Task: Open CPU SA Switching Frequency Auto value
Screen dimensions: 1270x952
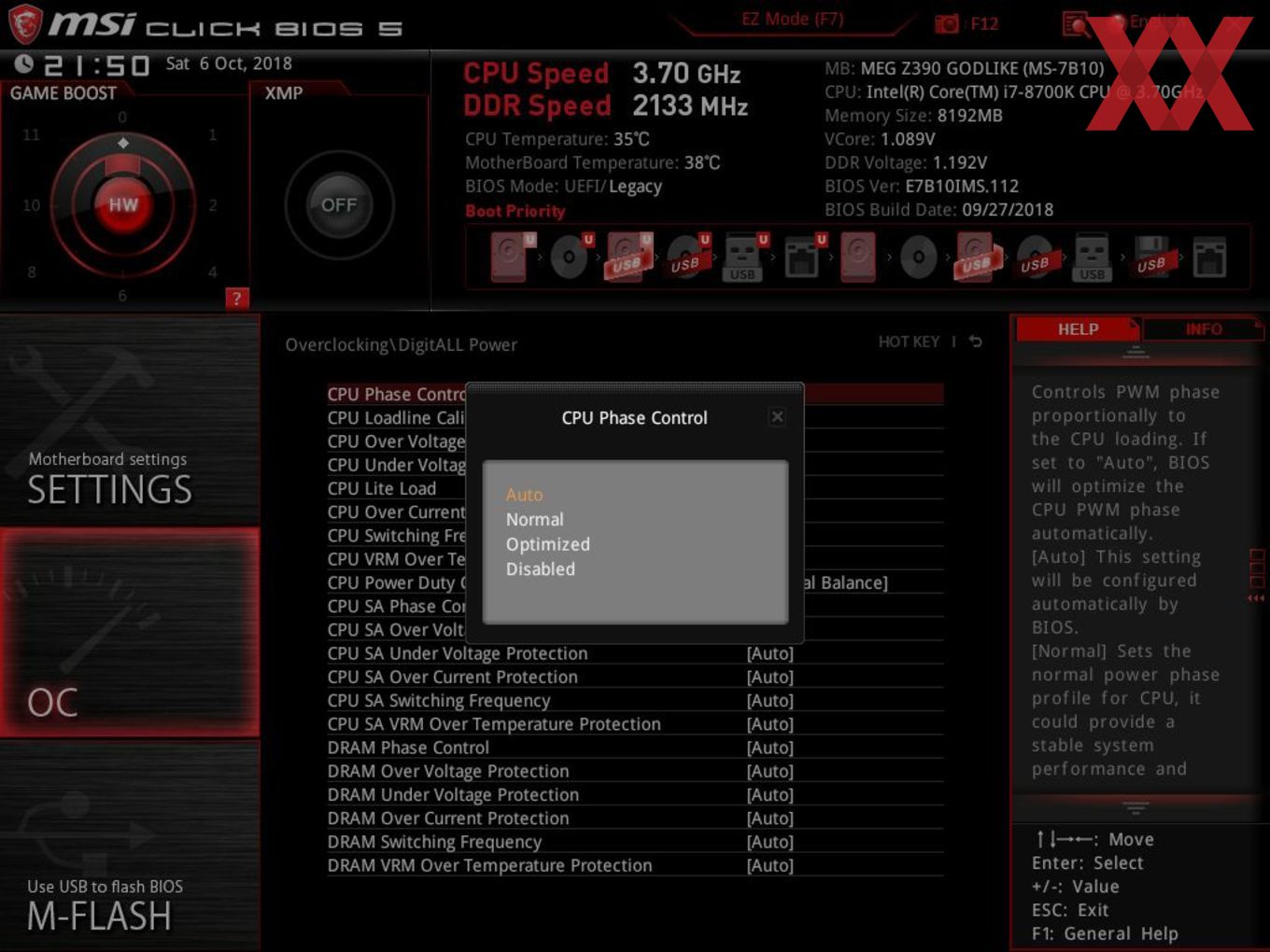Action: [x=770, y=700]
